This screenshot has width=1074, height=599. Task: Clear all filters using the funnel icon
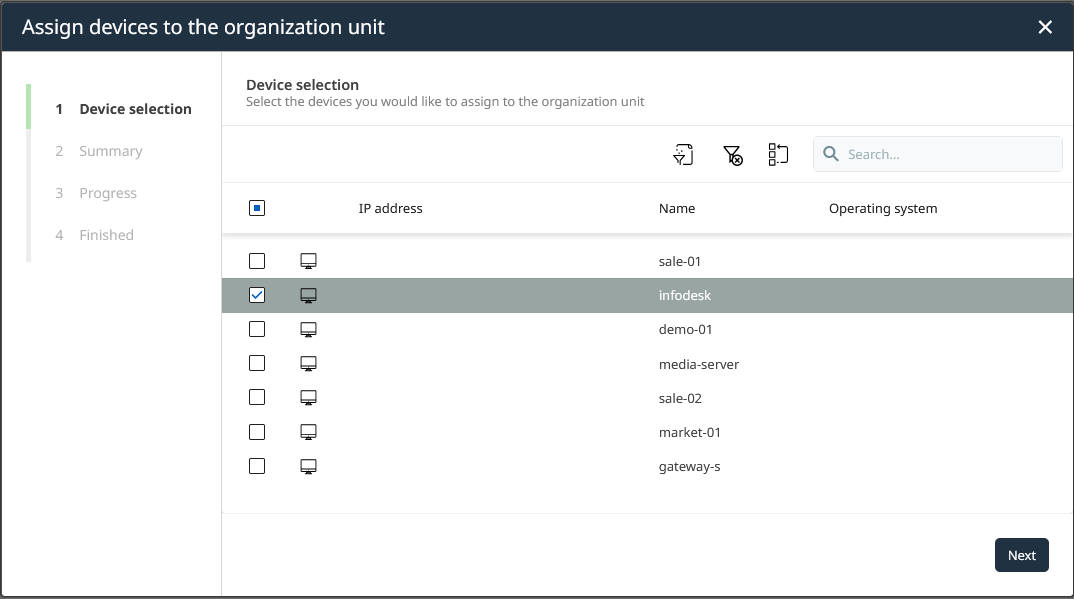(732, 154)
